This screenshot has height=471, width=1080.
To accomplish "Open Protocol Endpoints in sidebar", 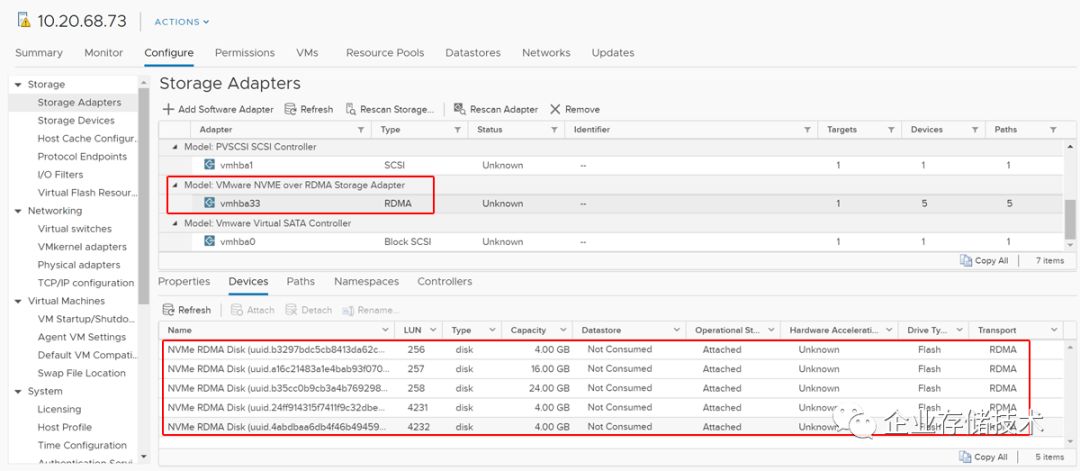I will pos(82,156).
